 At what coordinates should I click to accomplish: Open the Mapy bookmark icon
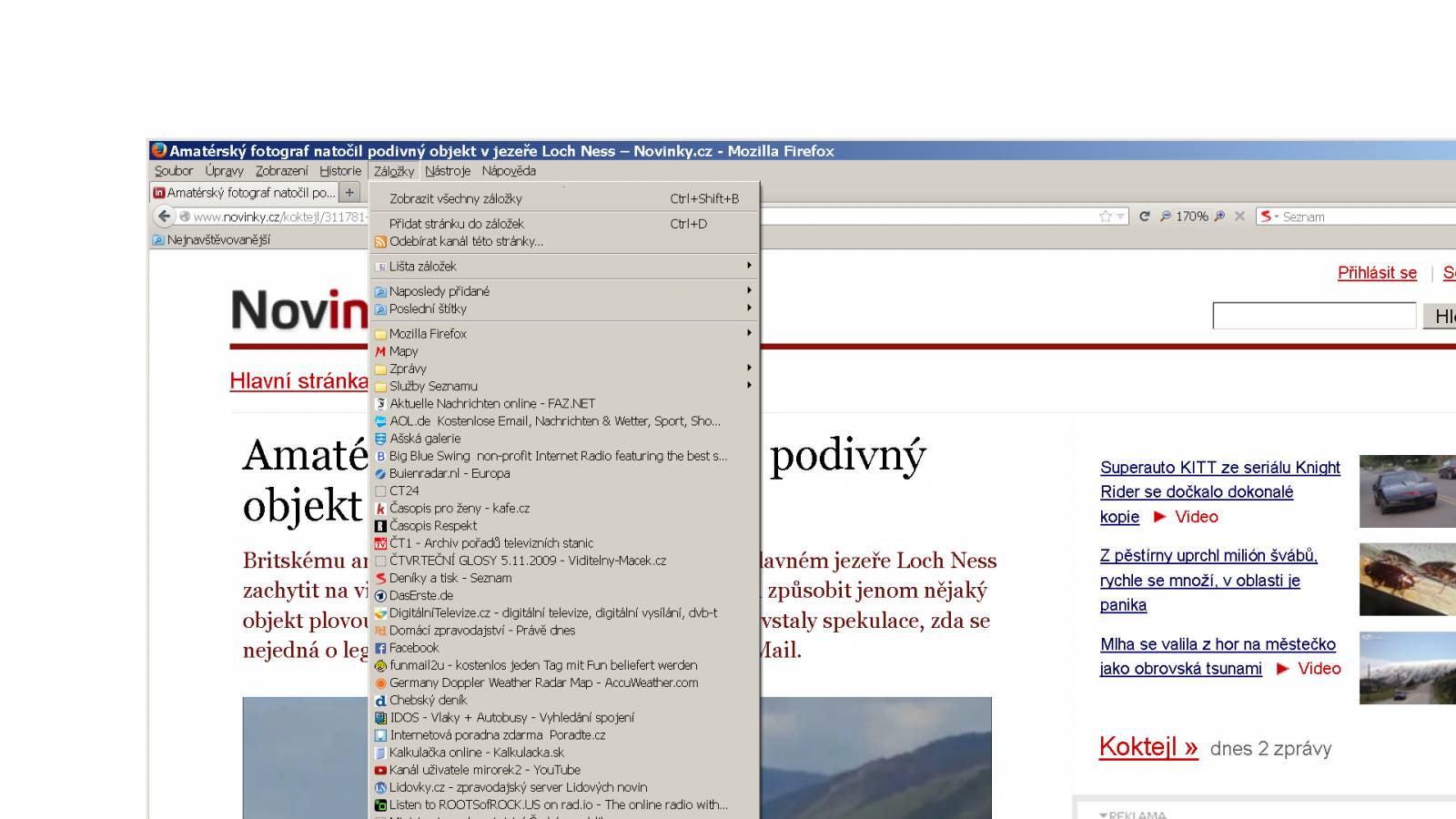(x=380, y=351)
